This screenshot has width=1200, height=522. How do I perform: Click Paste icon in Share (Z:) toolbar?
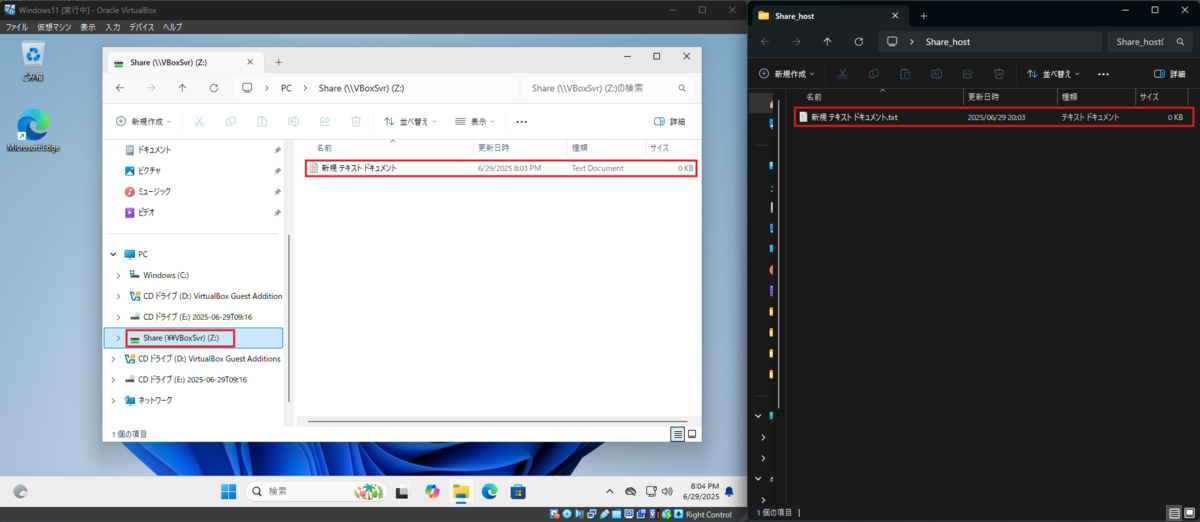[x=262, y=121]
